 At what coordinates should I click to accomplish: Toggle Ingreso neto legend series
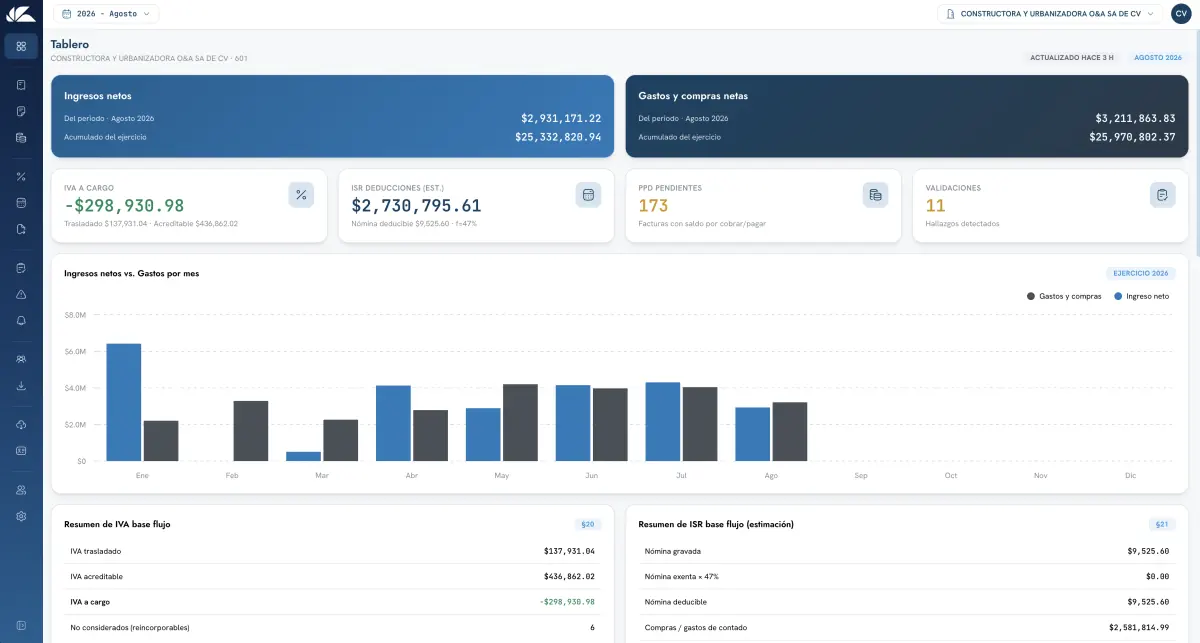1141,296
